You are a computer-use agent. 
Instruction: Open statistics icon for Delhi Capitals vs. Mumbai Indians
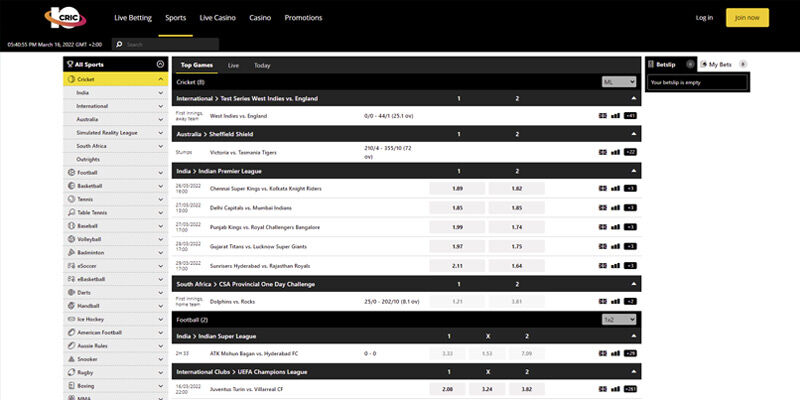(x=615, y=208)
